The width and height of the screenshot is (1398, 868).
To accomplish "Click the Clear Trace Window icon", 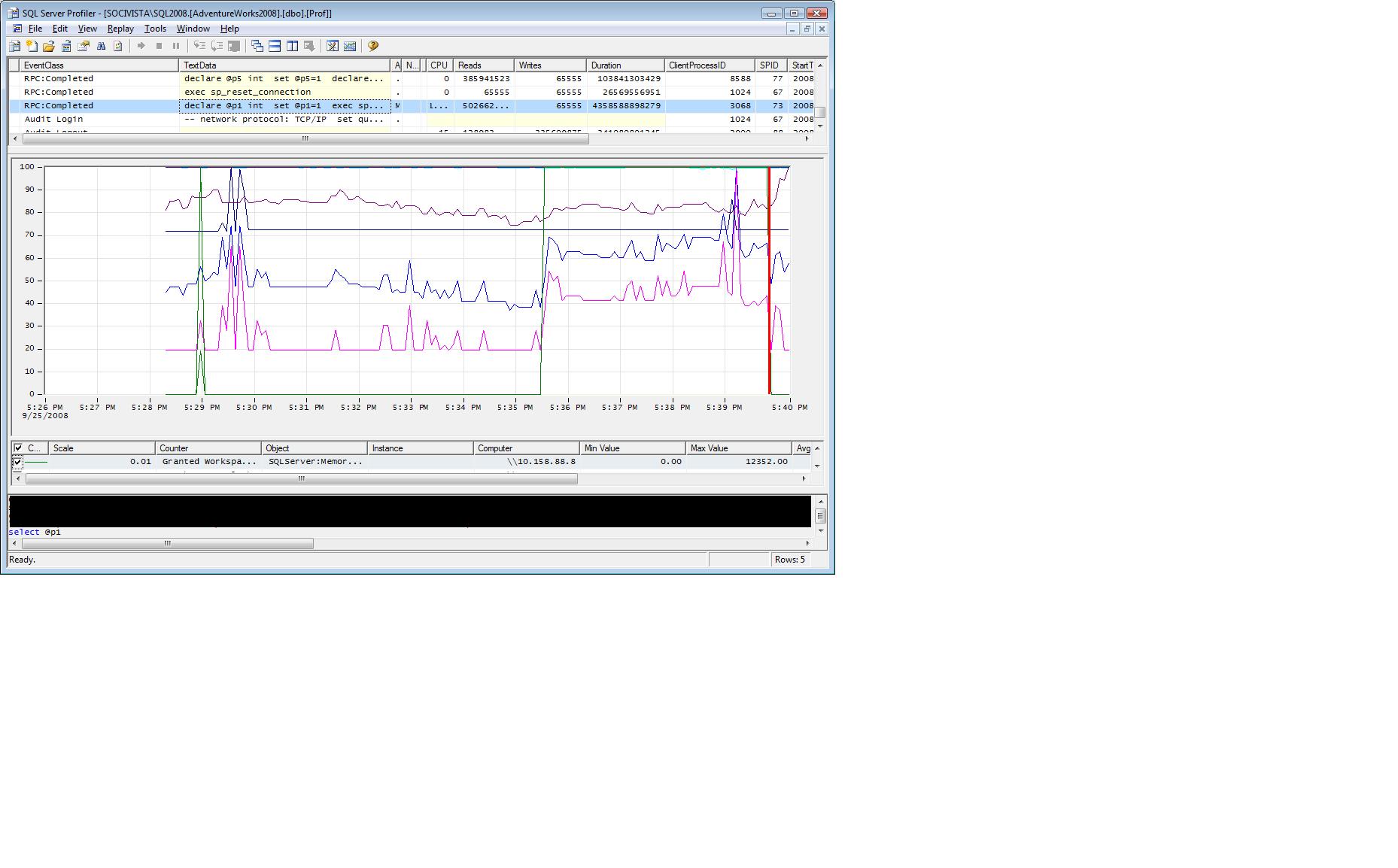I will pos(118,46).
